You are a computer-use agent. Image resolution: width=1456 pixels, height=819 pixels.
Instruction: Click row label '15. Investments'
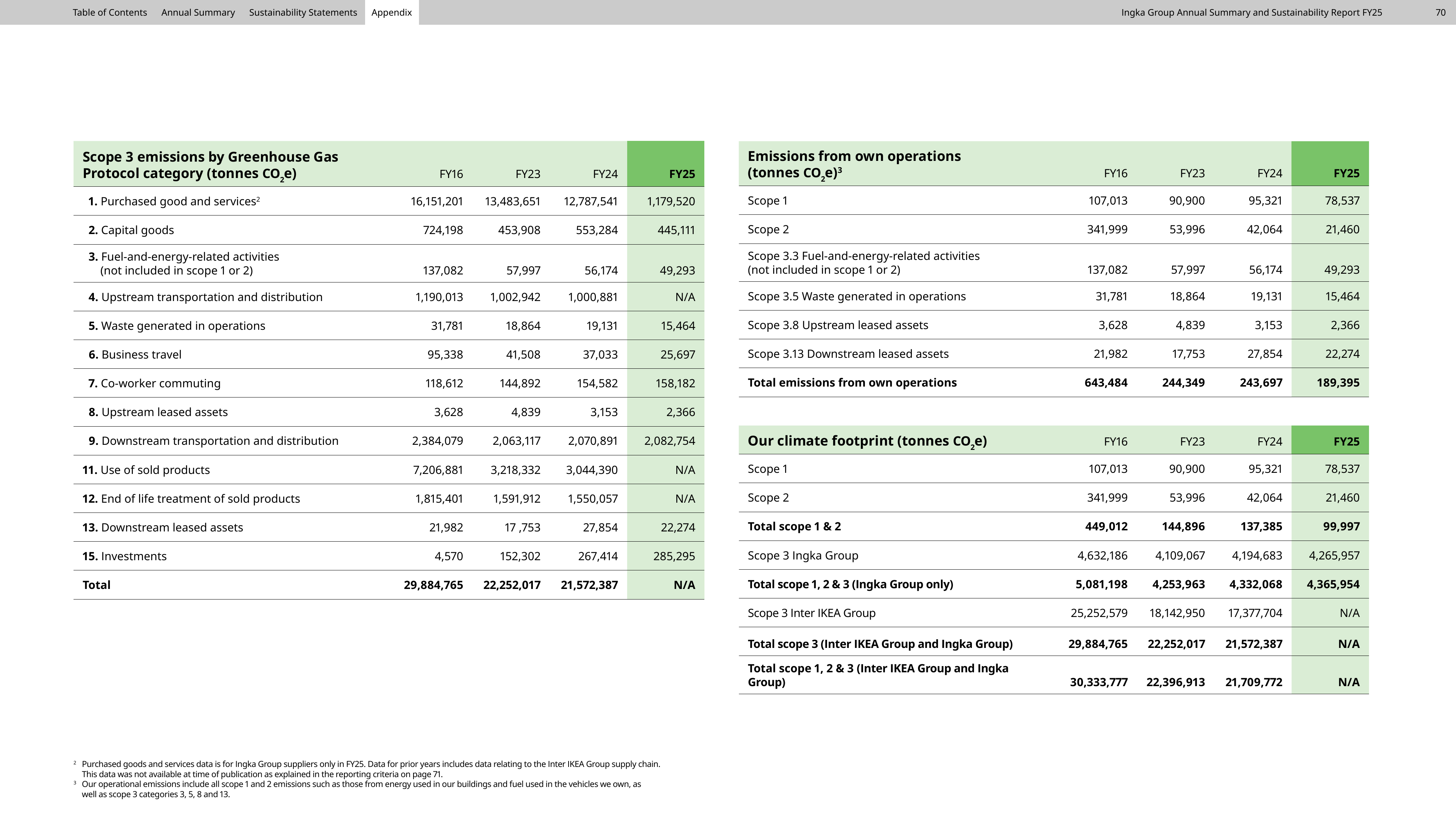[124, 556]
